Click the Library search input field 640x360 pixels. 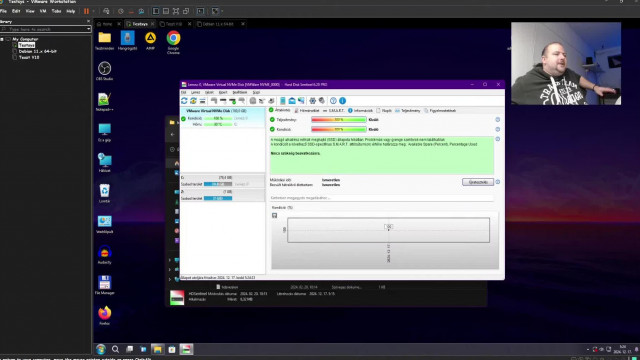pyautogui.click(x=45, y=29)
